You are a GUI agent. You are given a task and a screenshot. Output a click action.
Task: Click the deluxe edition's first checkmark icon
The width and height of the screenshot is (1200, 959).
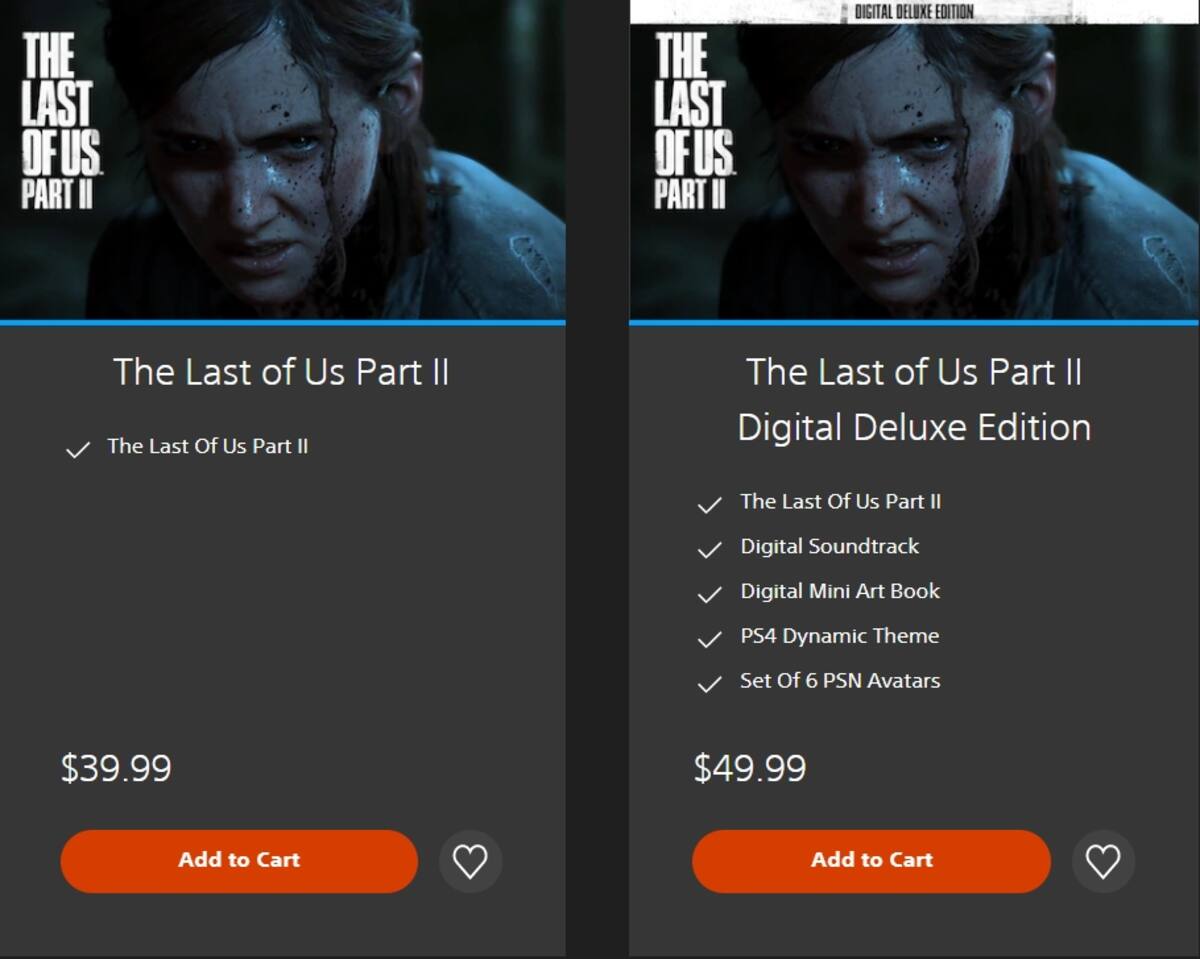(x=709, y=505)
